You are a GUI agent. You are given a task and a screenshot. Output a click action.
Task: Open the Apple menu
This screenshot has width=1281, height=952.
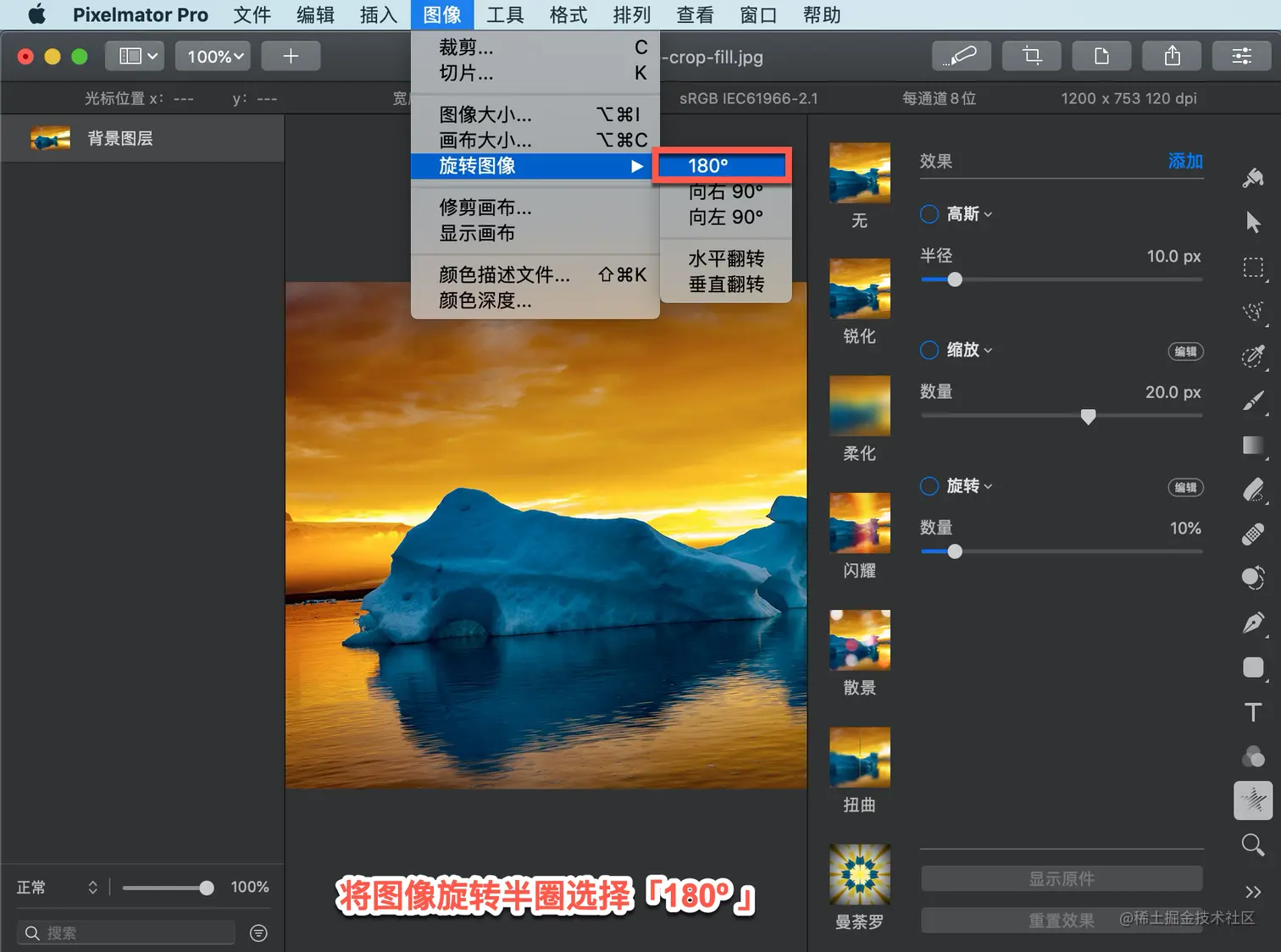point(36,14)
